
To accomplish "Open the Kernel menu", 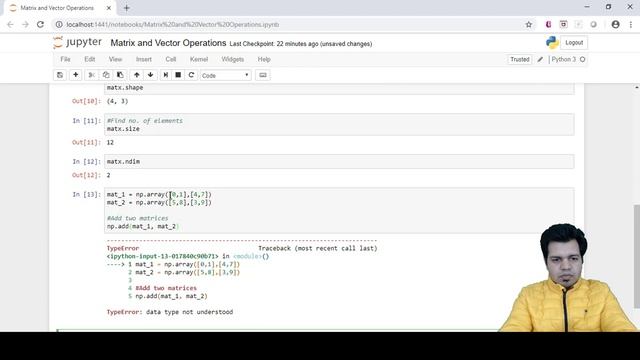I will point(199,60).
